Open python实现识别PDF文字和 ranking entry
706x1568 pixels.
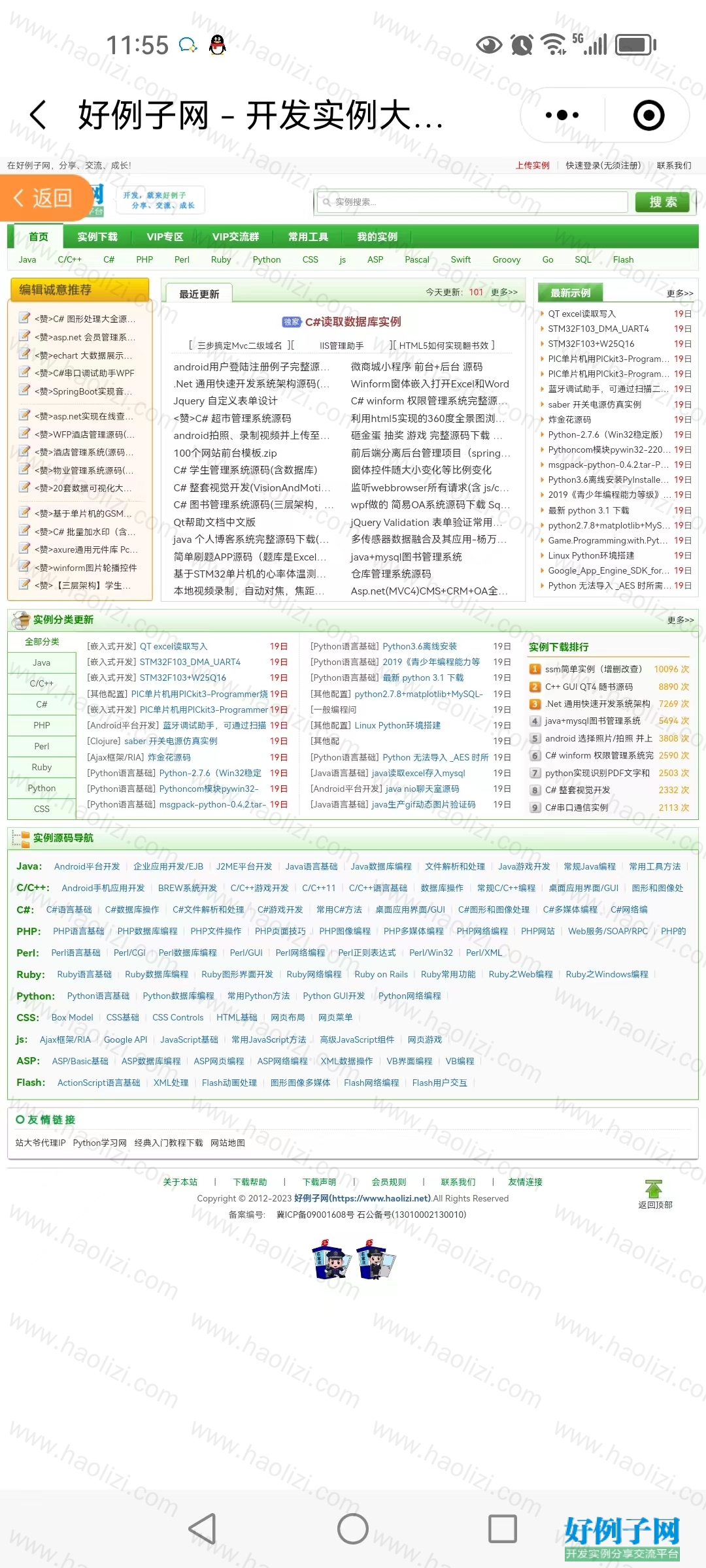point(597,773)
